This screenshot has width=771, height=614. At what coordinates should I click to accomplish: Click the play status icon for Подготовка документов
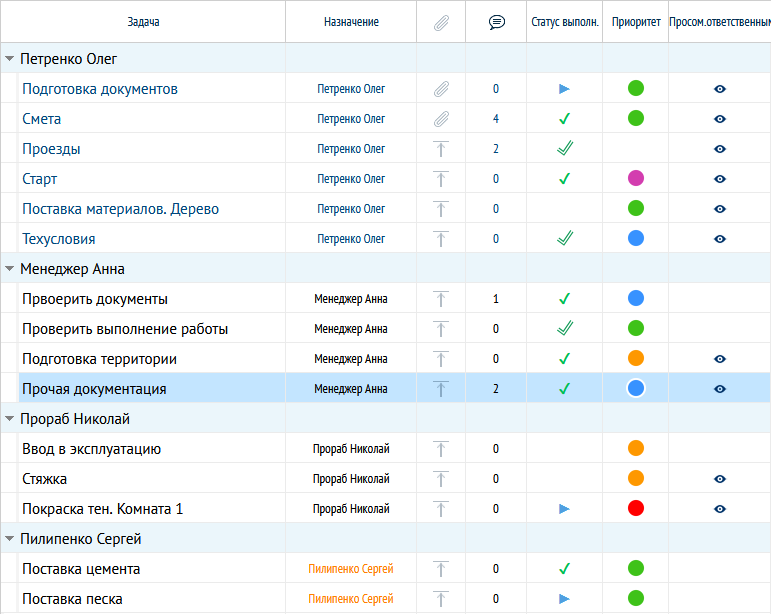click(564, 89)
